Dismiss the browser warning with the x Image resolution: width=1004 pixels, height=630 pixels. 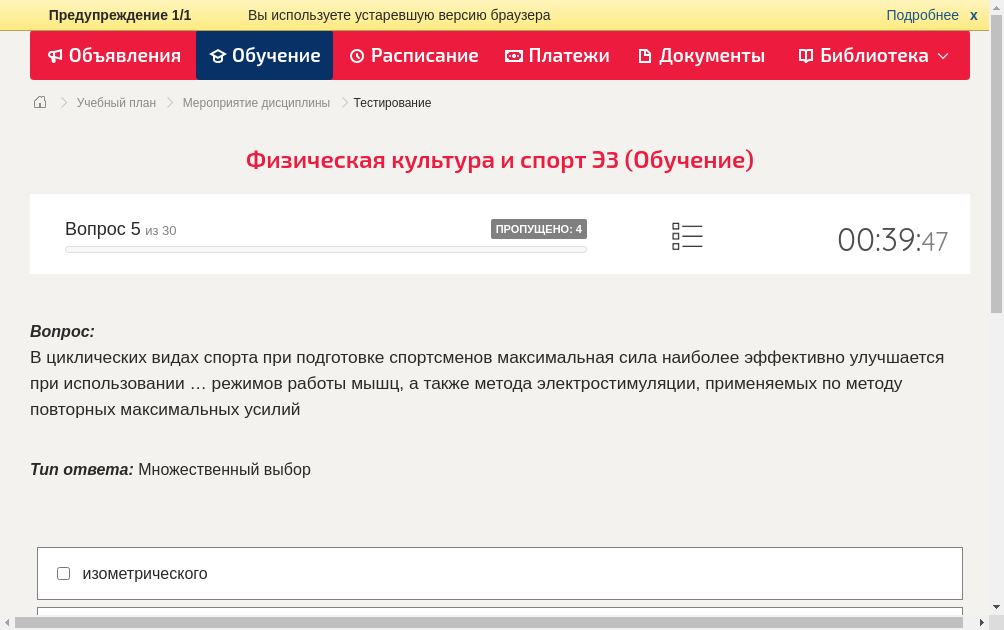[x=973, y=15]
